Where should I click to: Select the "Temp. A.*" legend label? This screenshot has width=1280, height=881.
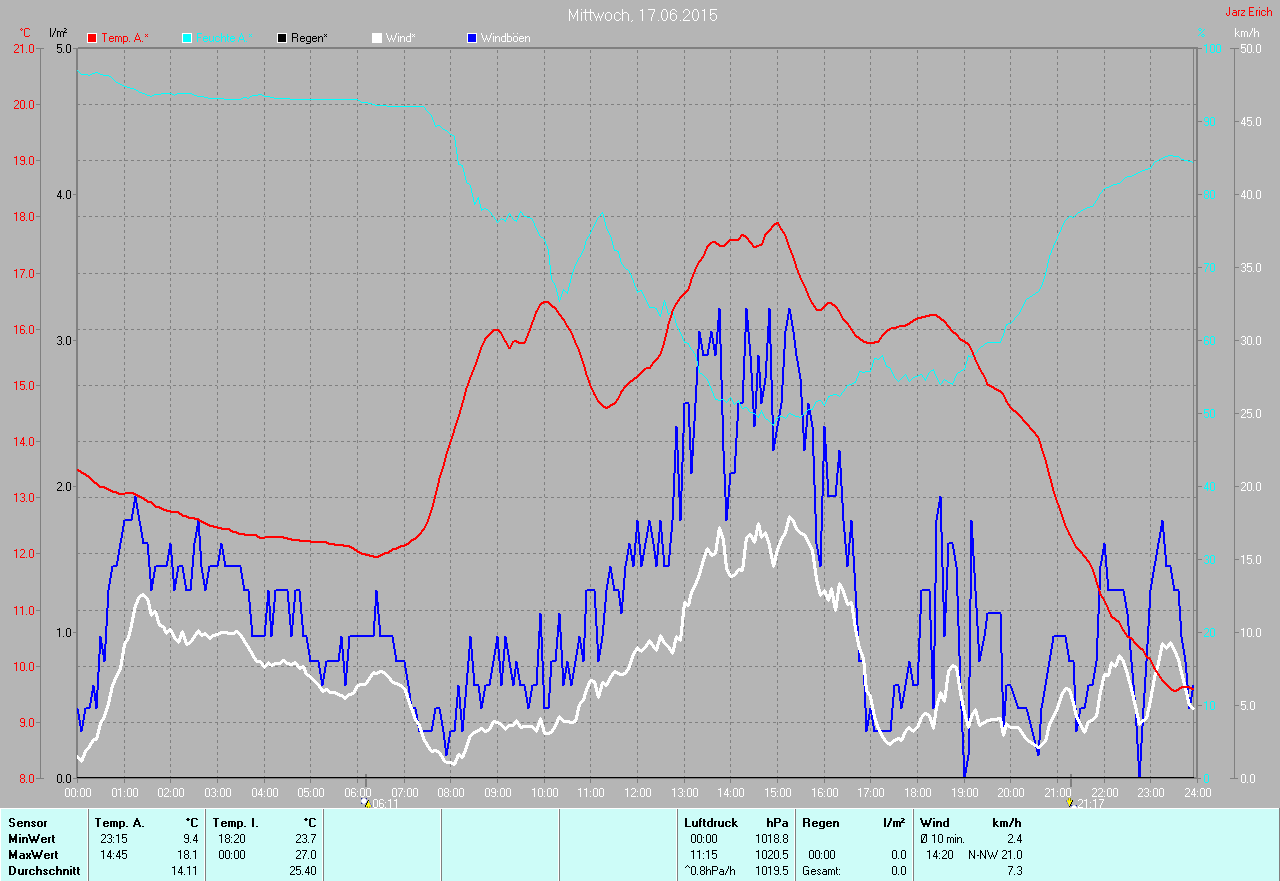[x=125, y=39]
